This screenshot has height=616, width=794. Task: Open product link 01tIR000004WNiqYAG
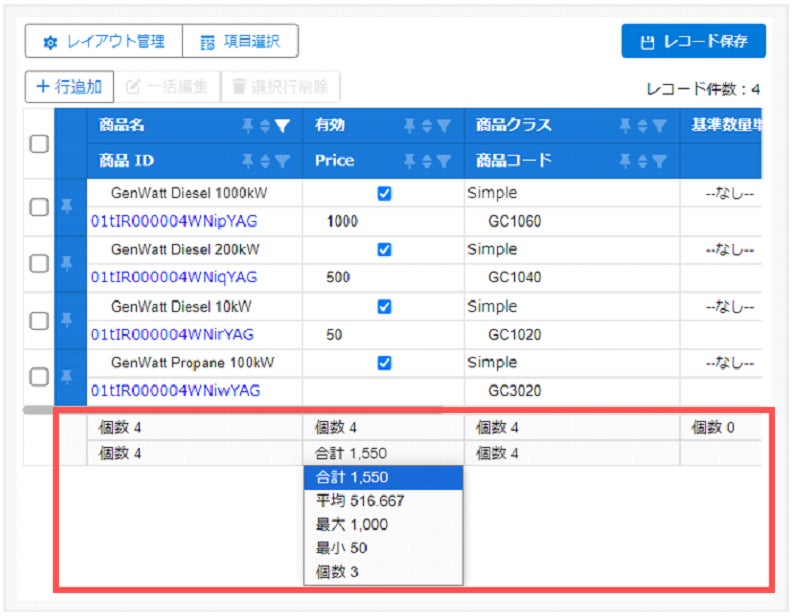click(x=174, y=277)
